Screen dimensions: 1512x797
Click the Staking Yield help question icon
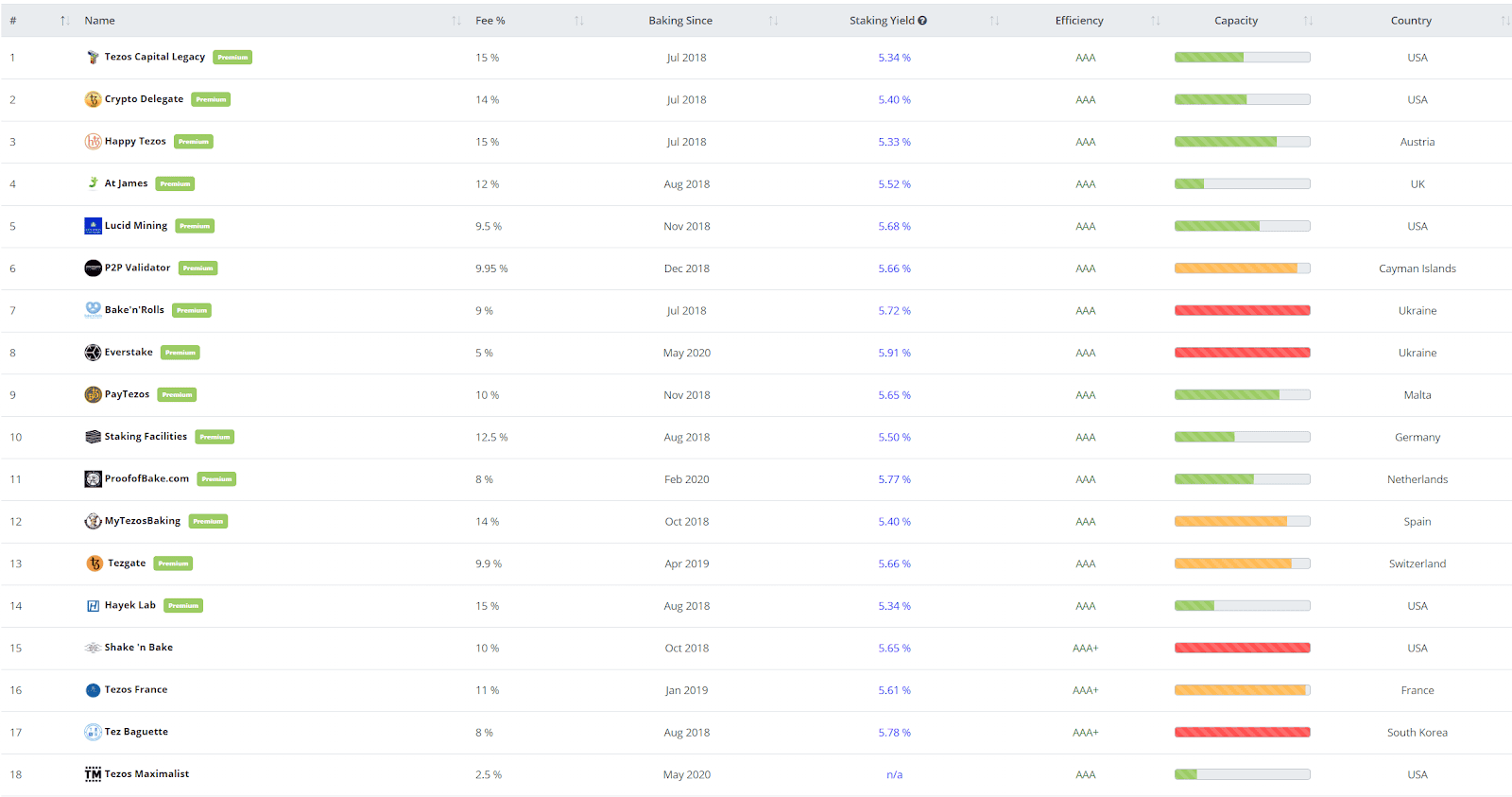[x=922, y=21]
